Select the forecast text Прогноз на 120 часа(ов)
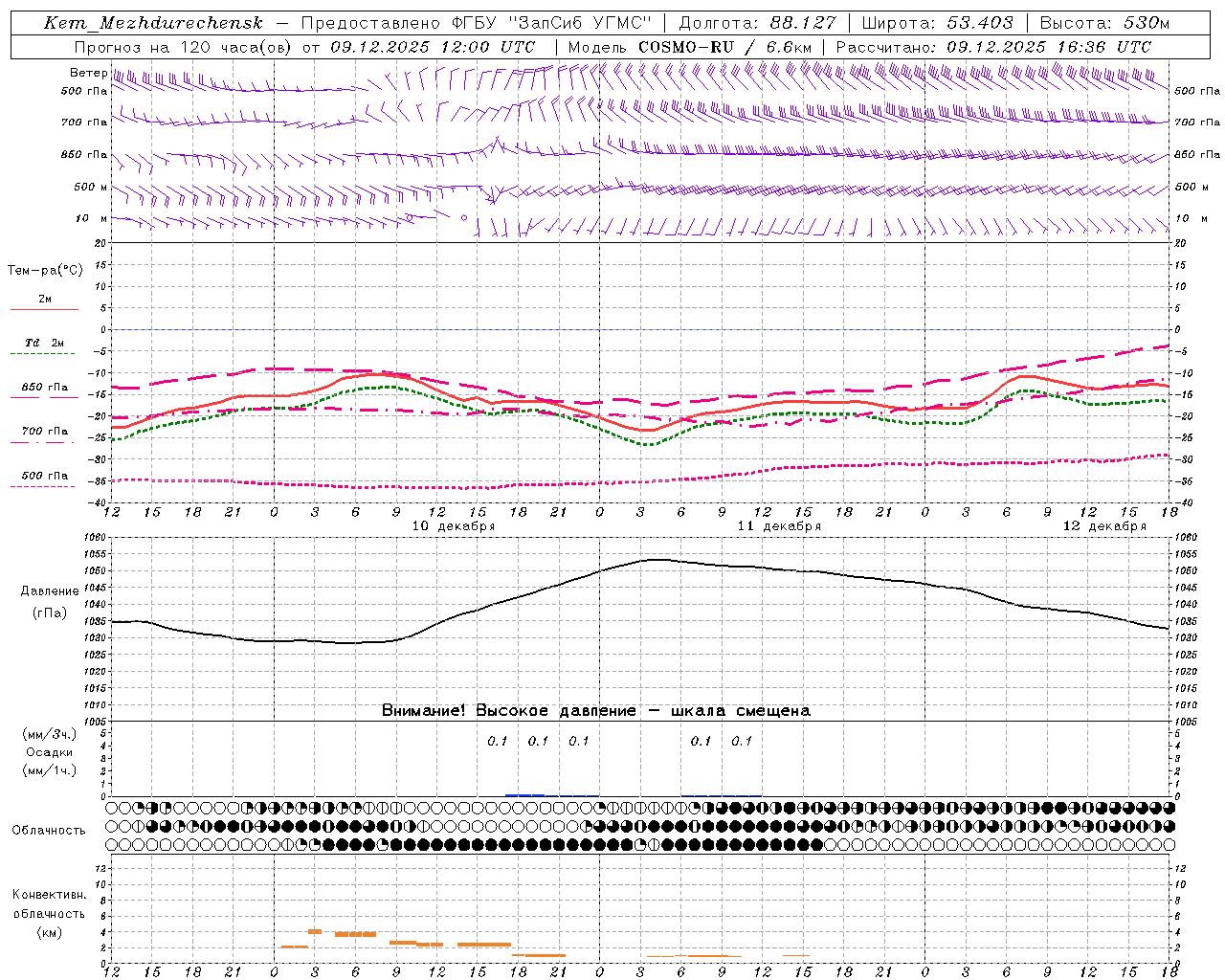The width and height of the screenshot is (1225, 980). (x=184, y=47)
